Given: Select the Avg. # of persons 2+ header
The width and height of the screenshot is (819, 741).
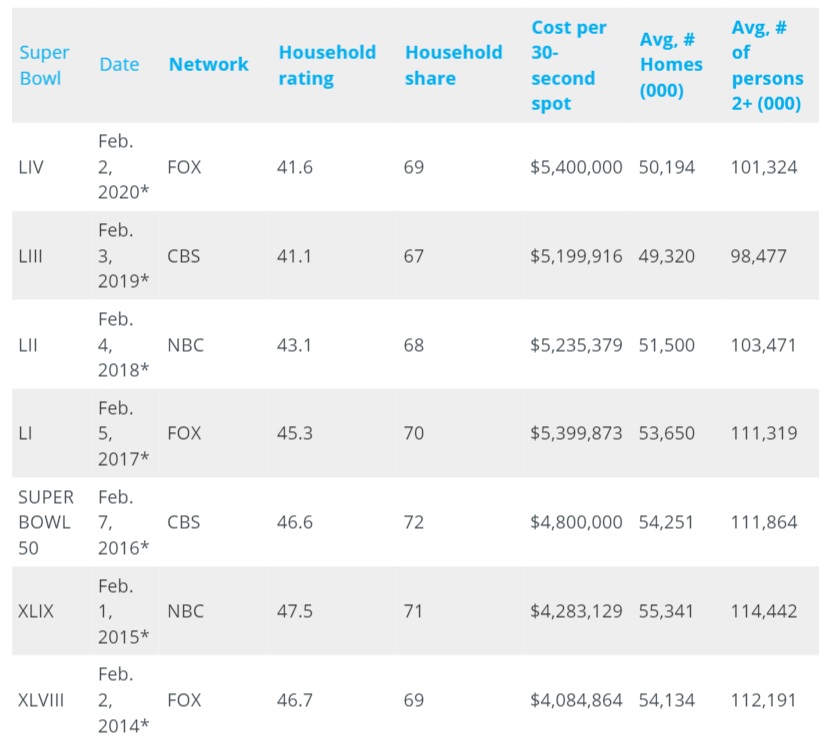Looking at the screenshot, I should coord(767,65).
